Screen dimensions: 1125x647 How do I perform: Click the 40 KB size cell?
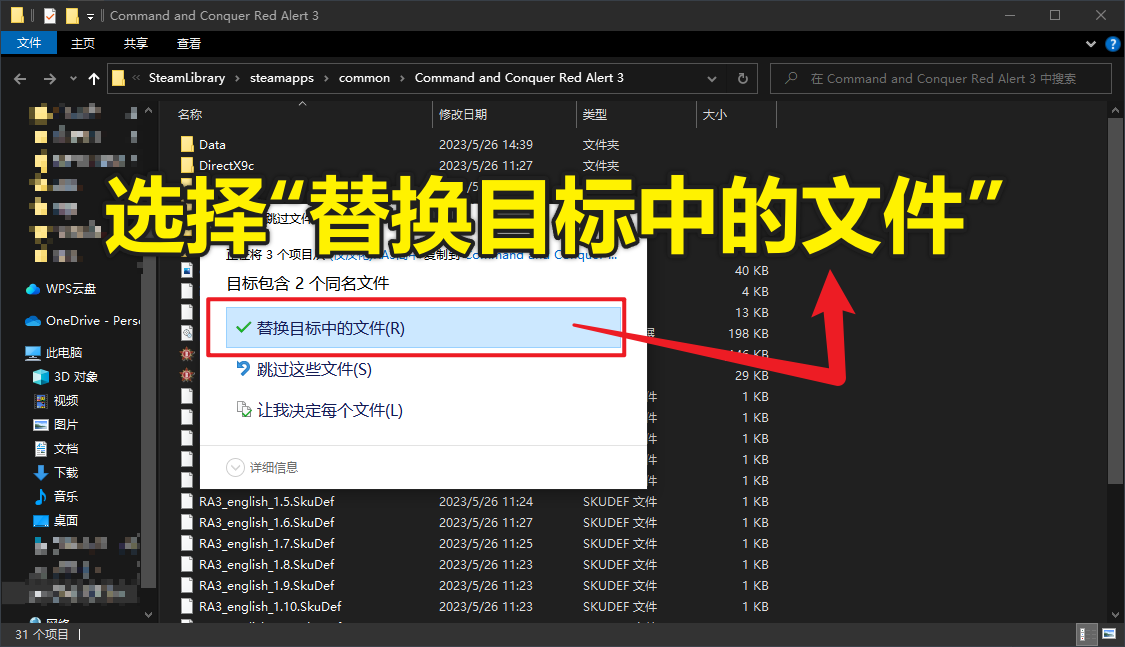(751, 270)
